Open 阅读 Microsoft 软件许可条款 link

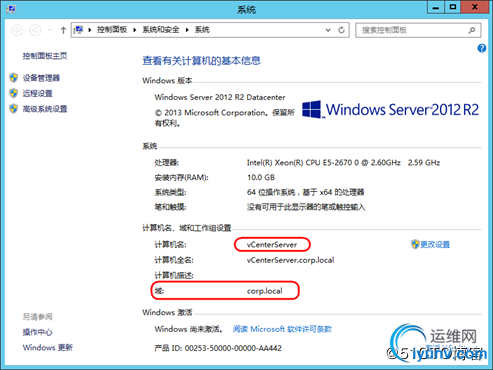coord(282,329)
